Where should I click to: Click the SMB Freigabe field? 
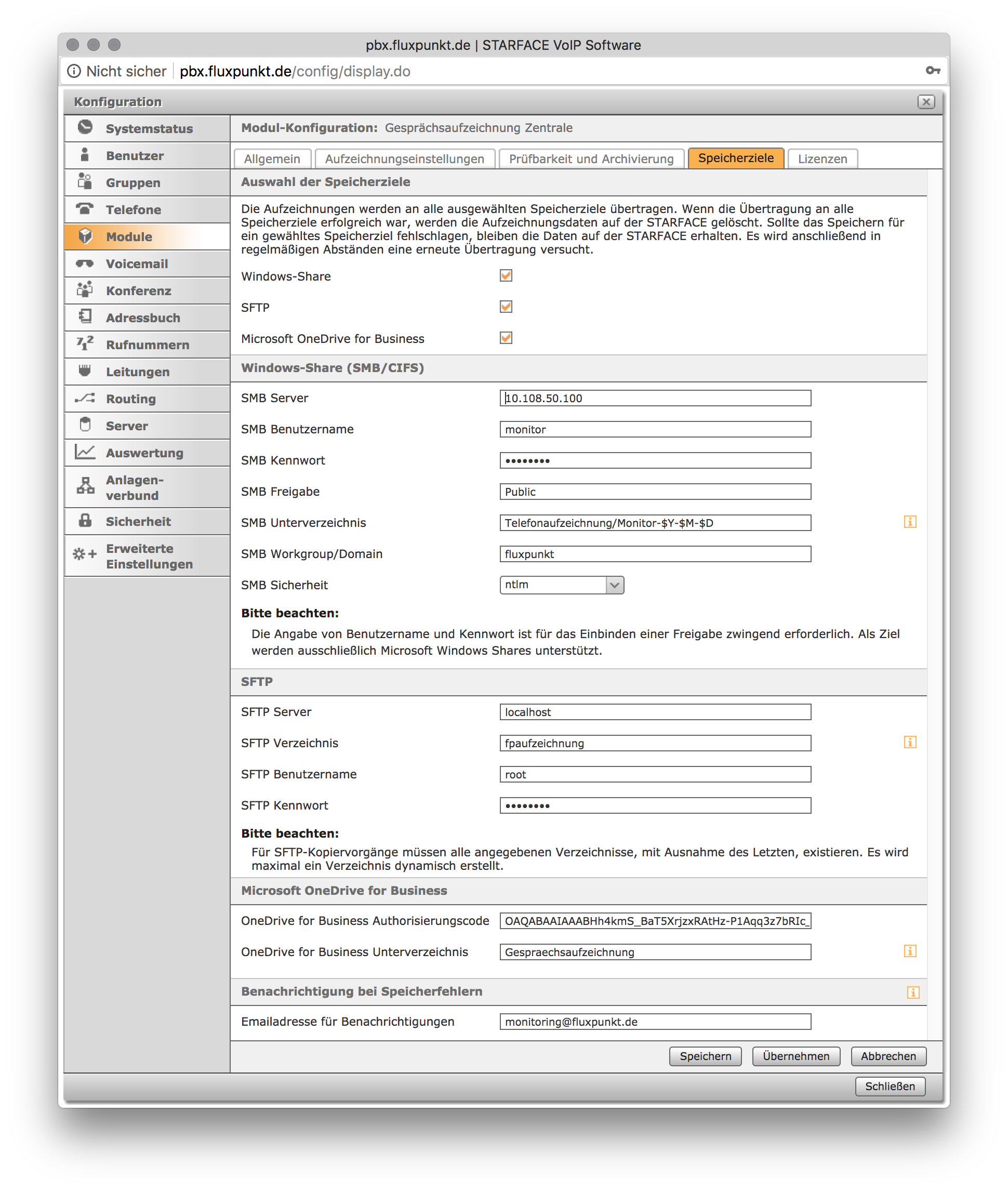coord(655,492)
